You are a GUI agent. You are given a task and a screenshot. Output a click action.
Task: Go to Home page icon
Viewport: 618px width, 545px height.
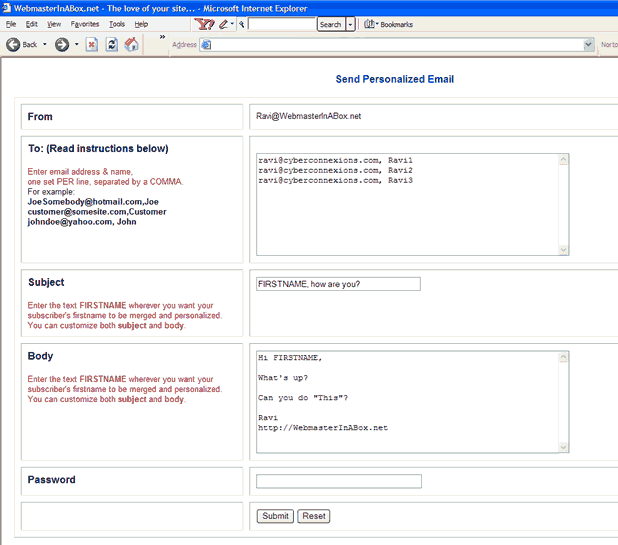click(131, 45)
